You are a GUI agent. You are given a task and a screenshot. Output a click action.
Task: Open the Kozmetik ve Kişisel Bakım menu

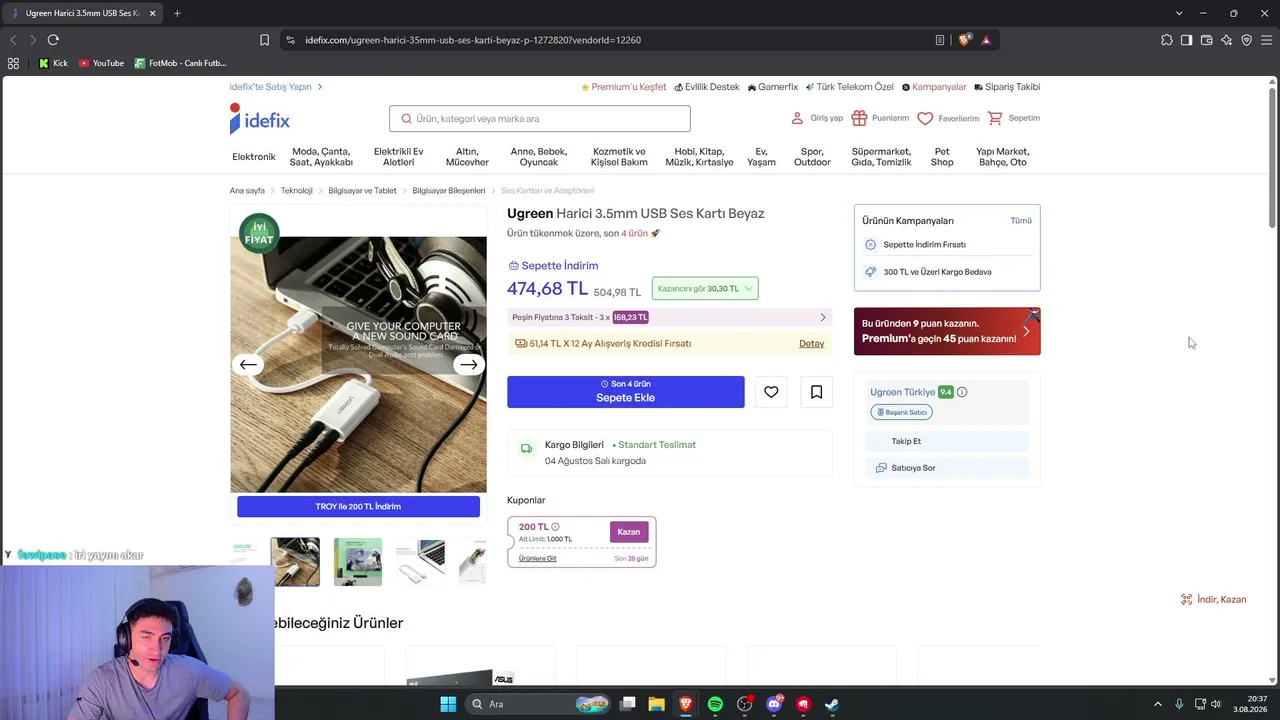click(x=619, y=157)
